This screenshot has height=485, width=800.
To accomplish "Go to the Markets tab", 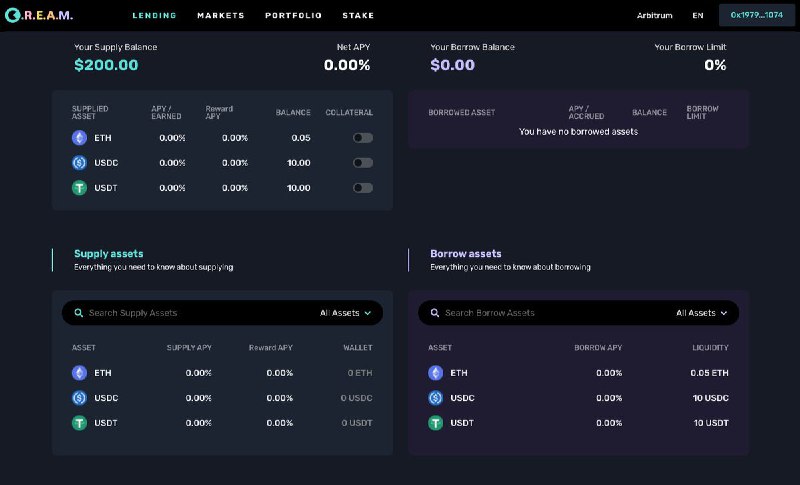I will point(220,15).
